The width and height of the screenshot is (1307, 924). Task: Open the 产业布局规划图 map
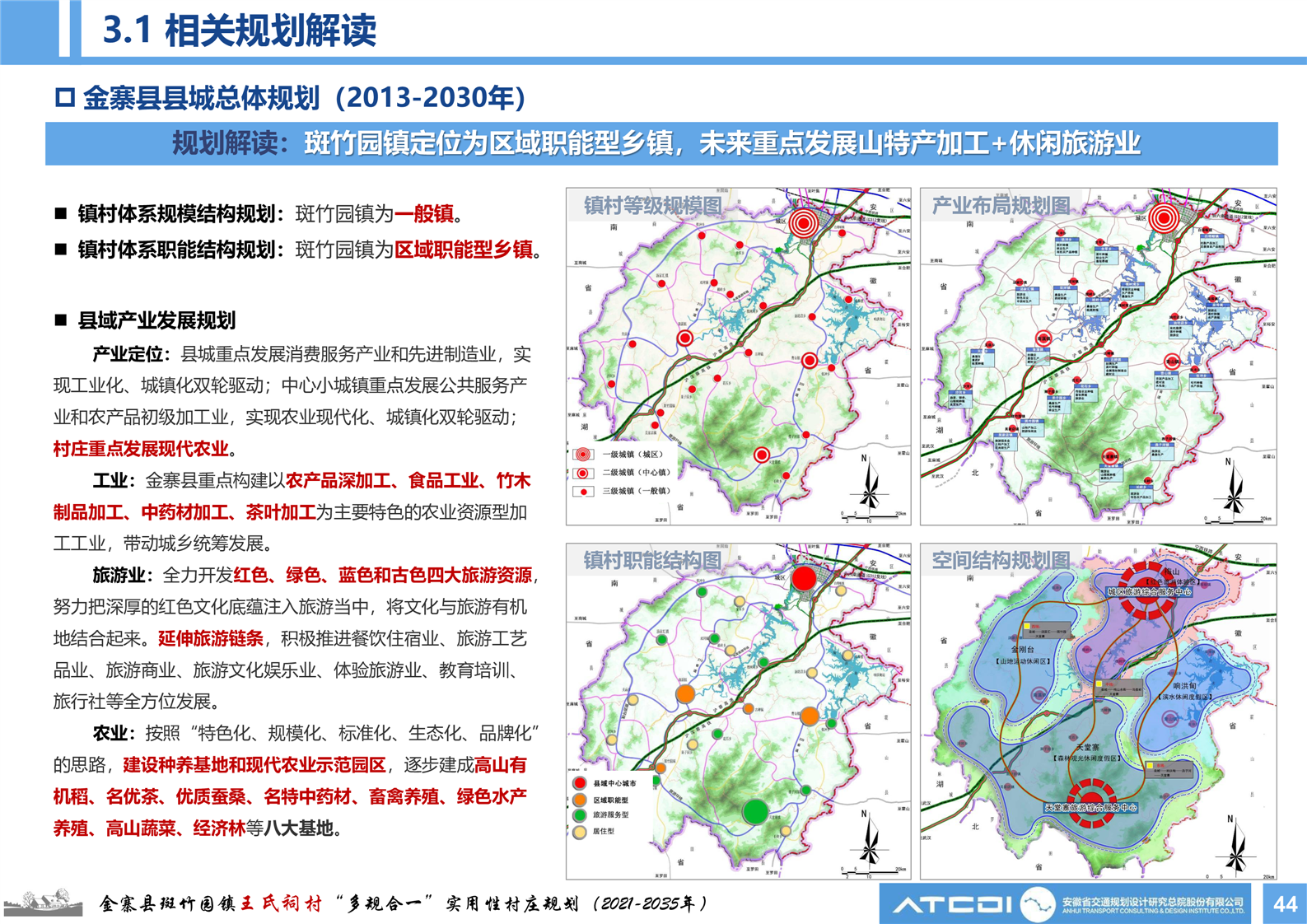click(1098, 356)
